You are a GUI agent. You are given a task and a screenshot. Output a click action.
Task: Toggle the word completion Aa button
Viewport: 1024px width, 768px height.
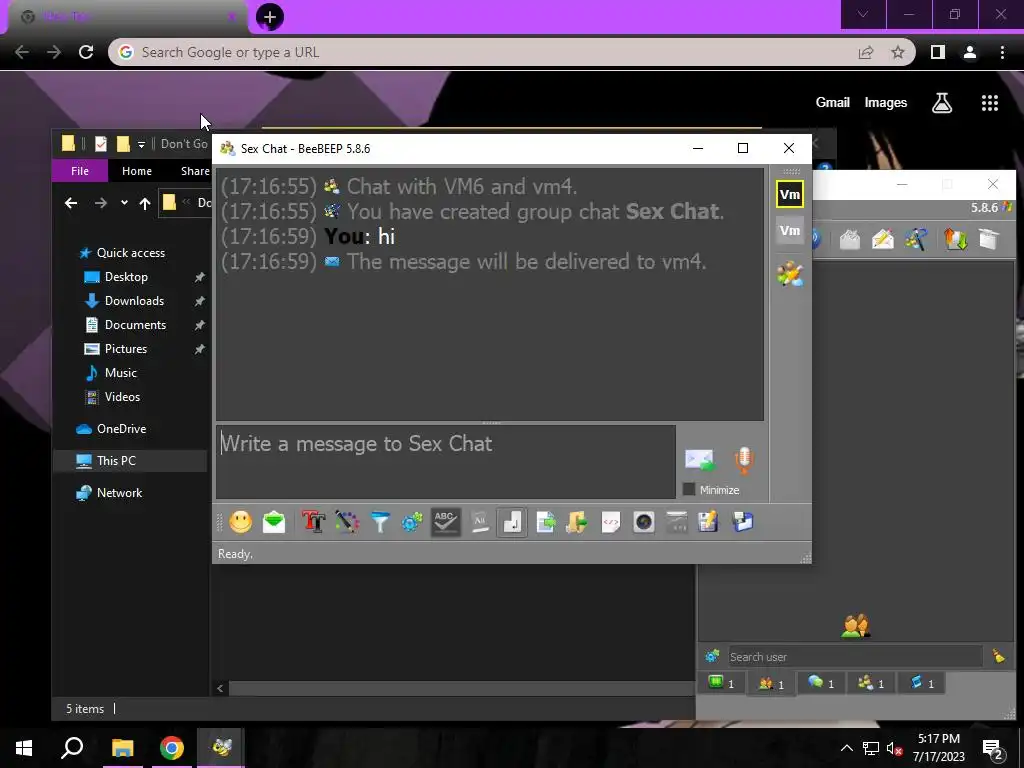[479, 522]
